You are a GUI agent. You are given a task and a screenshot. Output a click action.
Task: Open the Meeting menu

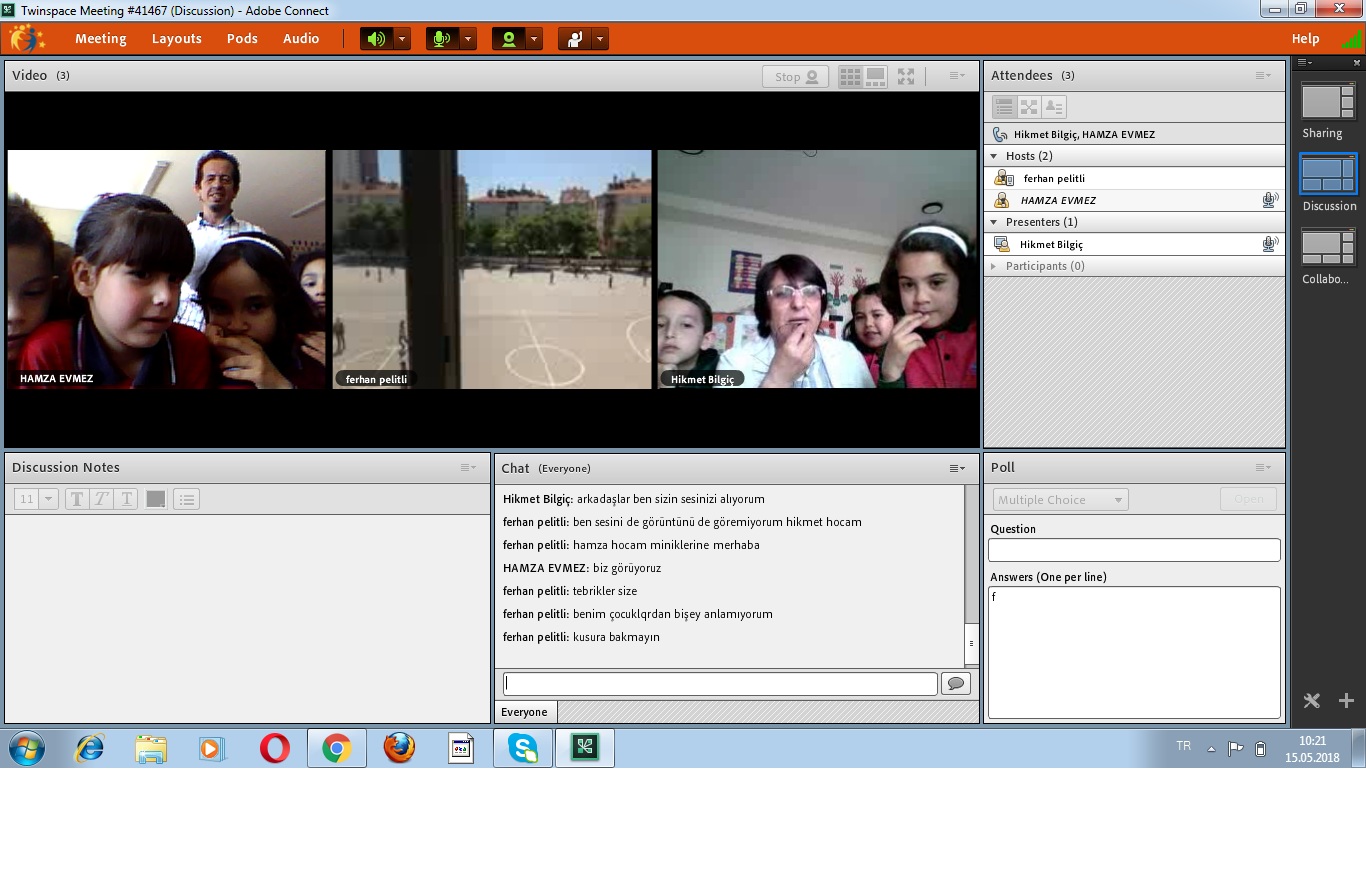[100, 39]
